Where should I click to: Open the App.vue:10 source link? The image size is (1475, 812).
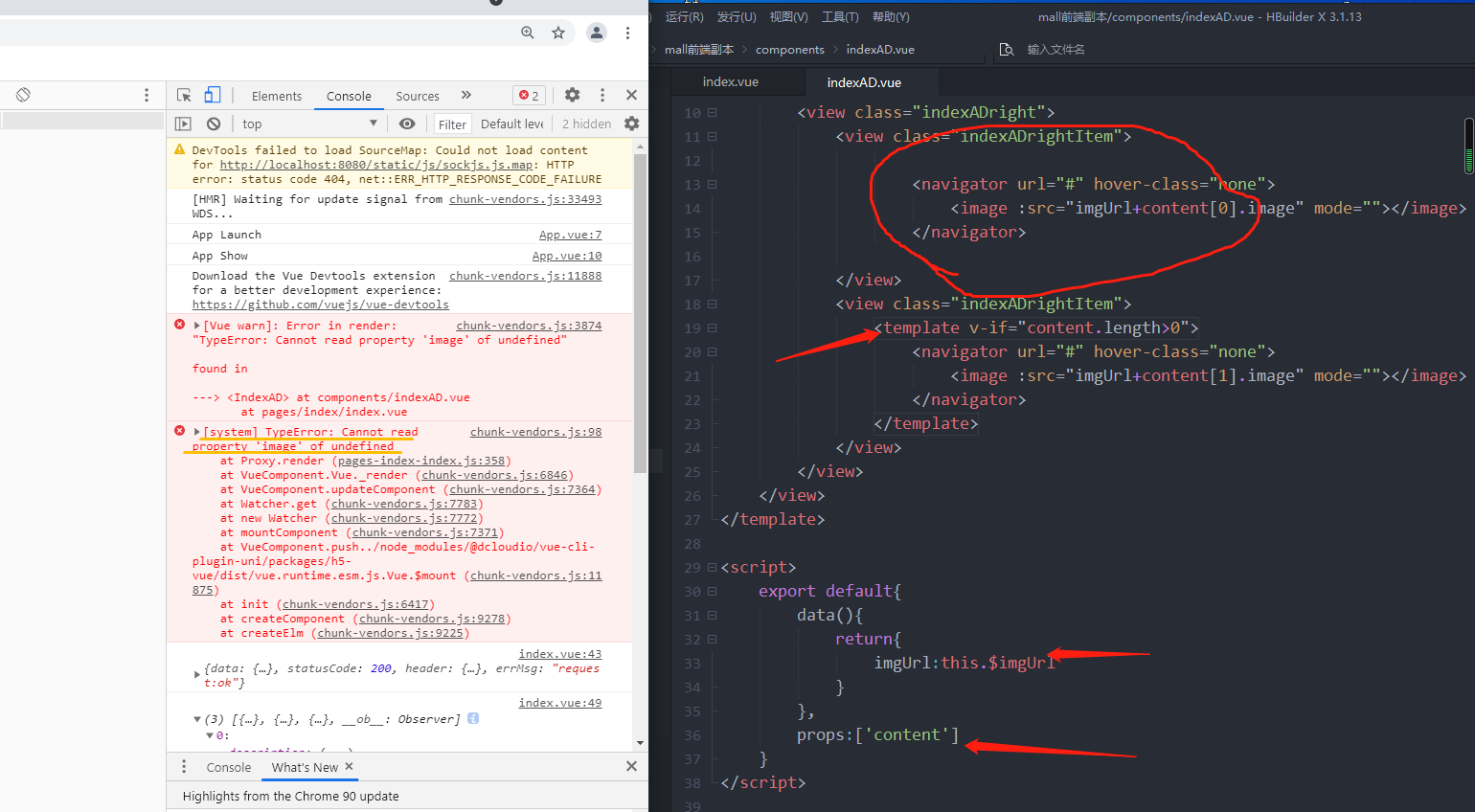tap(567, 256)
